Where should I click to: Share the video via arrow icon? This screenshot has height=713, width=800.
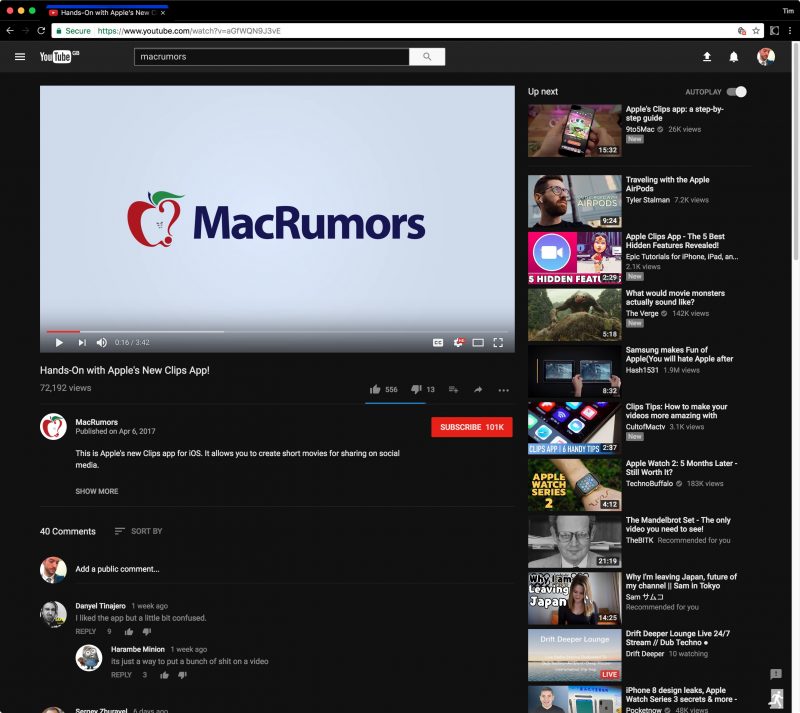[478, 390]
